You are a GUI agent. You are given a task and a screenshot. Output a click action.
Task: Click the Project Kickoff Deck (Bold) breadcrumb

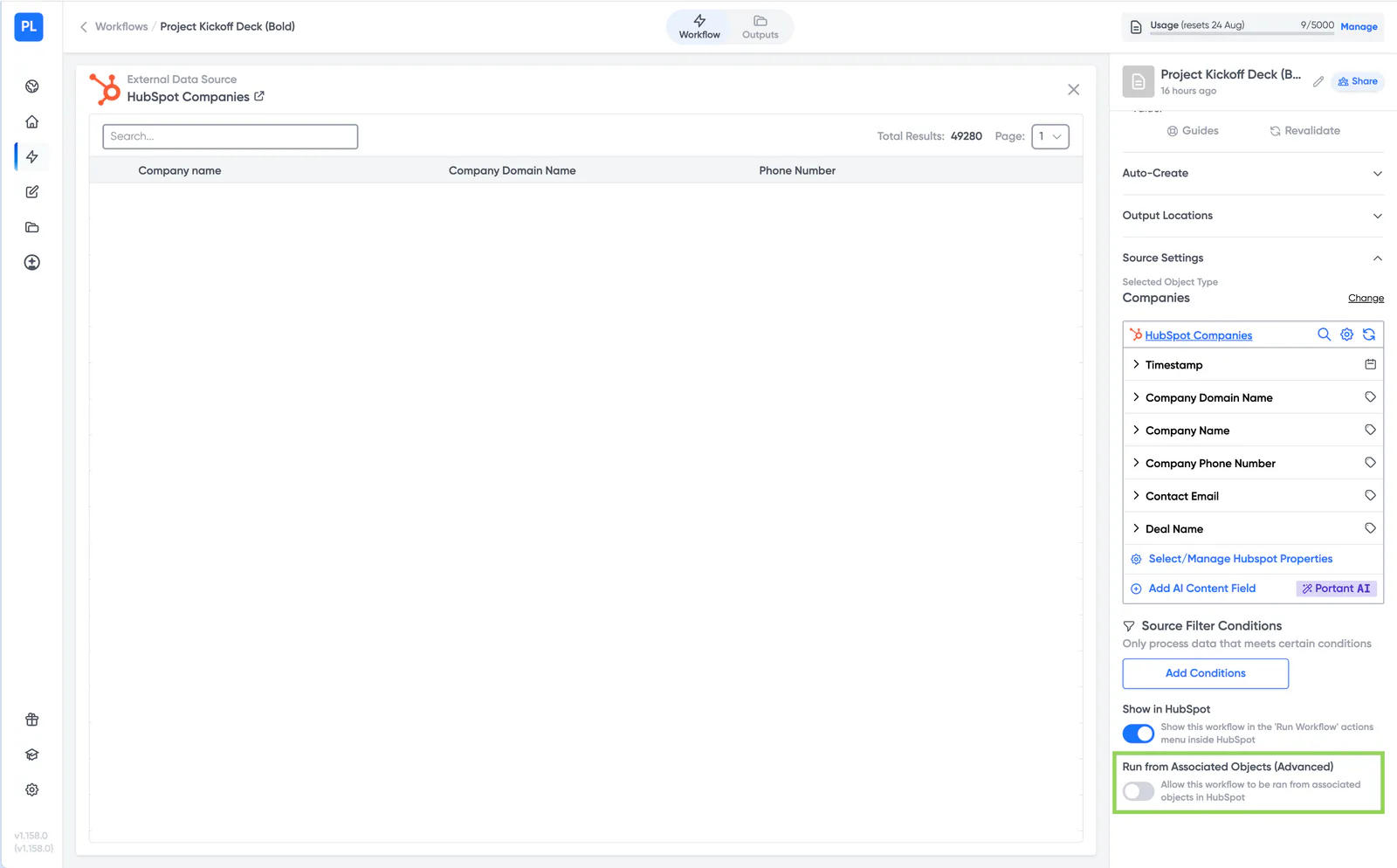pyautogui.click(x=227, y=27)
